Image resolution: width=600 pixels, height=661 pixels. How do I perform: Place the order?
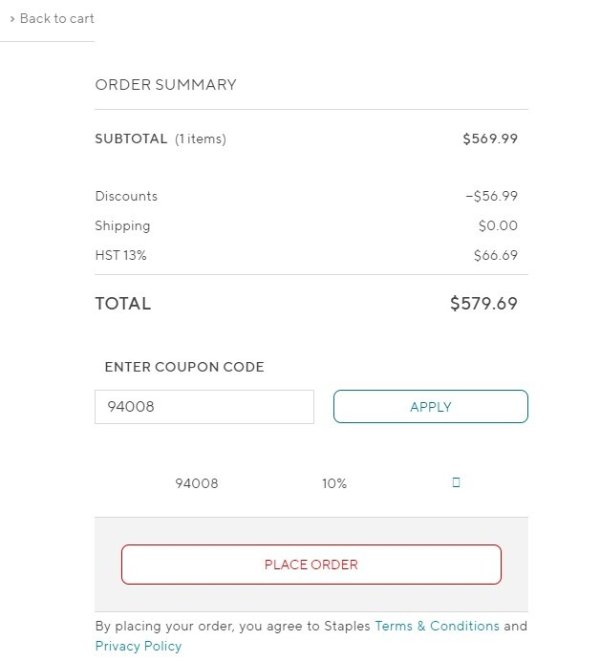tap(311, 564)
